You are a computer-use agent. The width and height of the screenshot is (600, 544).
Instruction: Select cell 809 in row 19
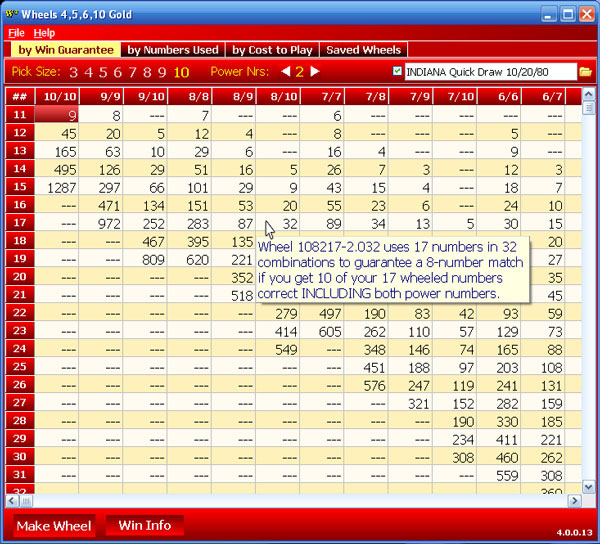click(x=145, y=260)
